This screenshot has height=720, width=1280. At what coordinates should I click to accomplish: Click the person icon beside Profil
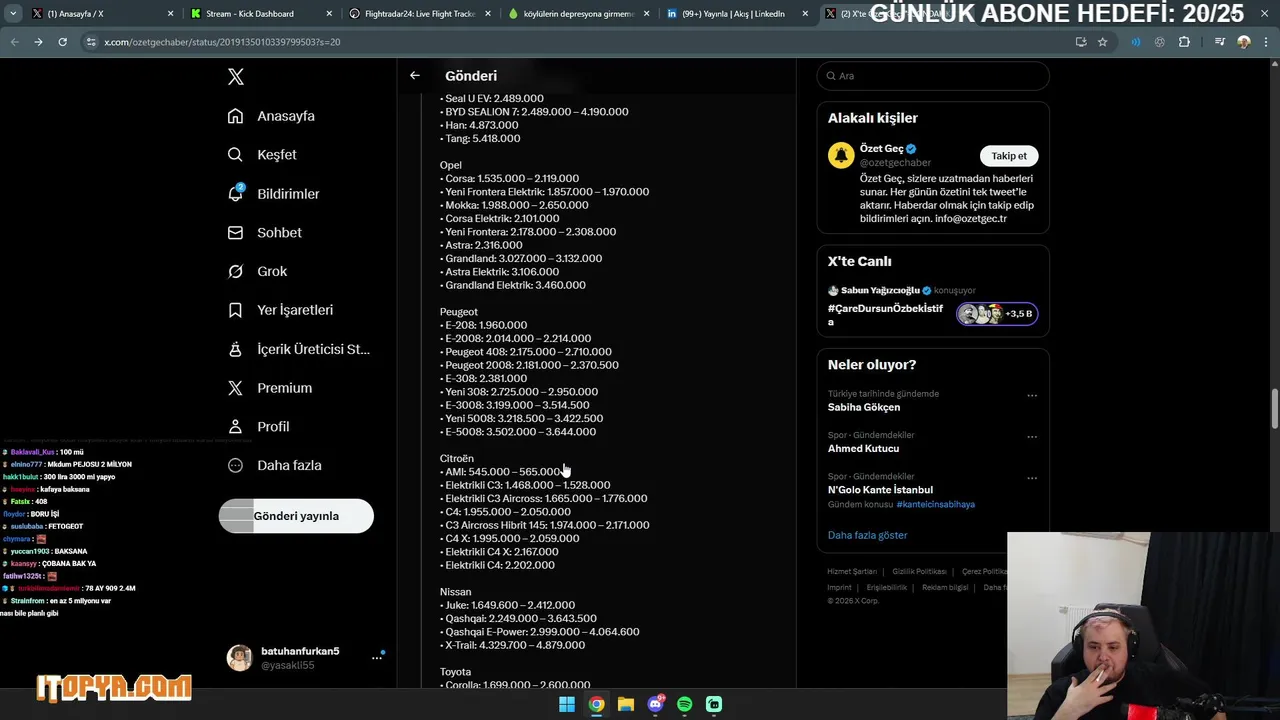(235, 427)
